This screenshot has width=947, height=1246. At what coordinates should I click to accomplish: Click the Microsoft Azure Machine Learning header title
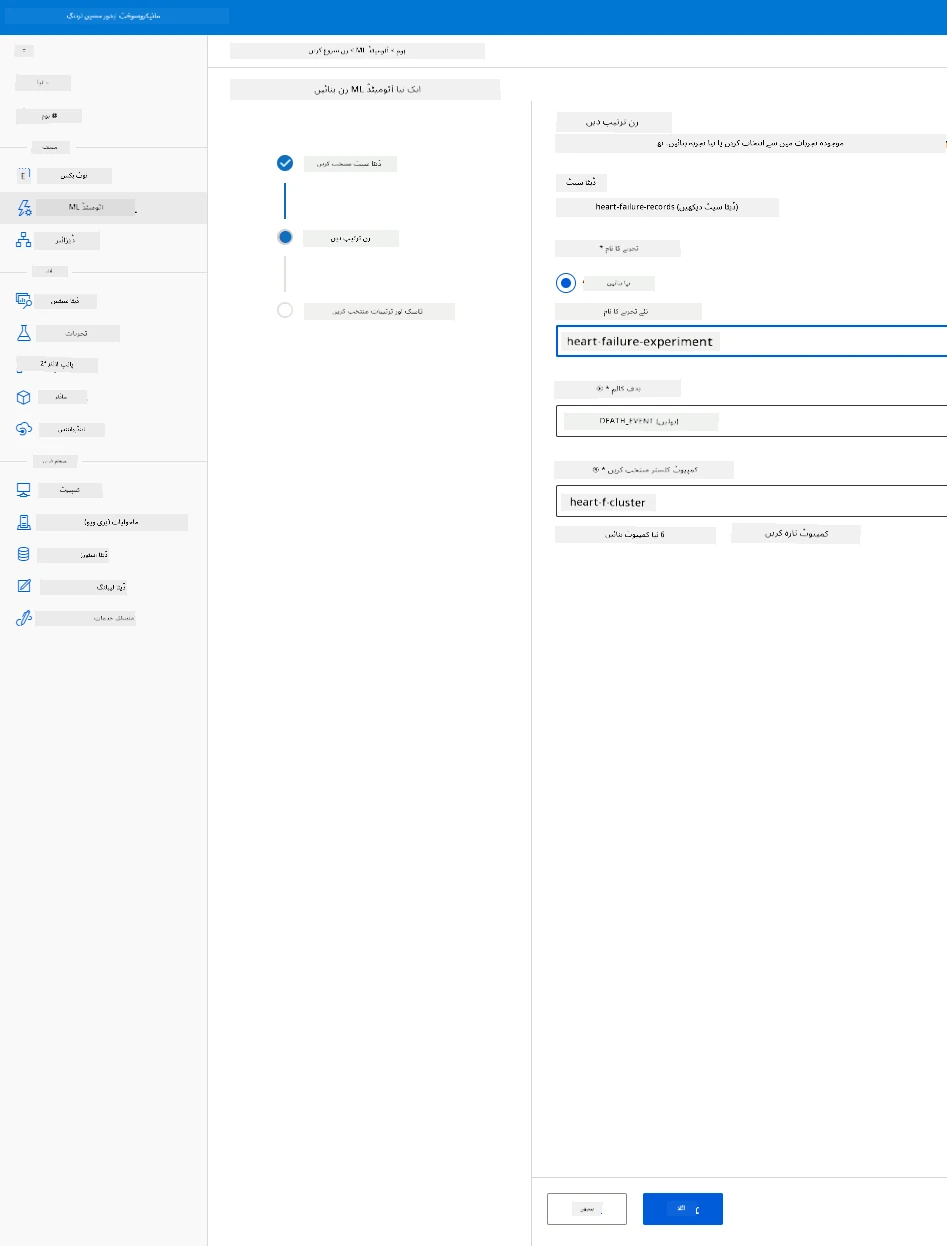tap(117, 16)
